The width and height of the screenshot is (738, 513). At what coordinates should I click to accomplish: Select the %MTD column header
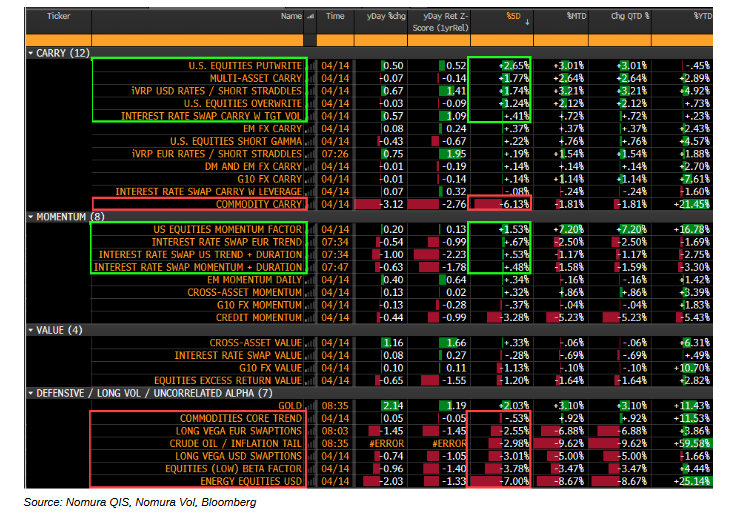pyautogui.click(x=575, y=17)
